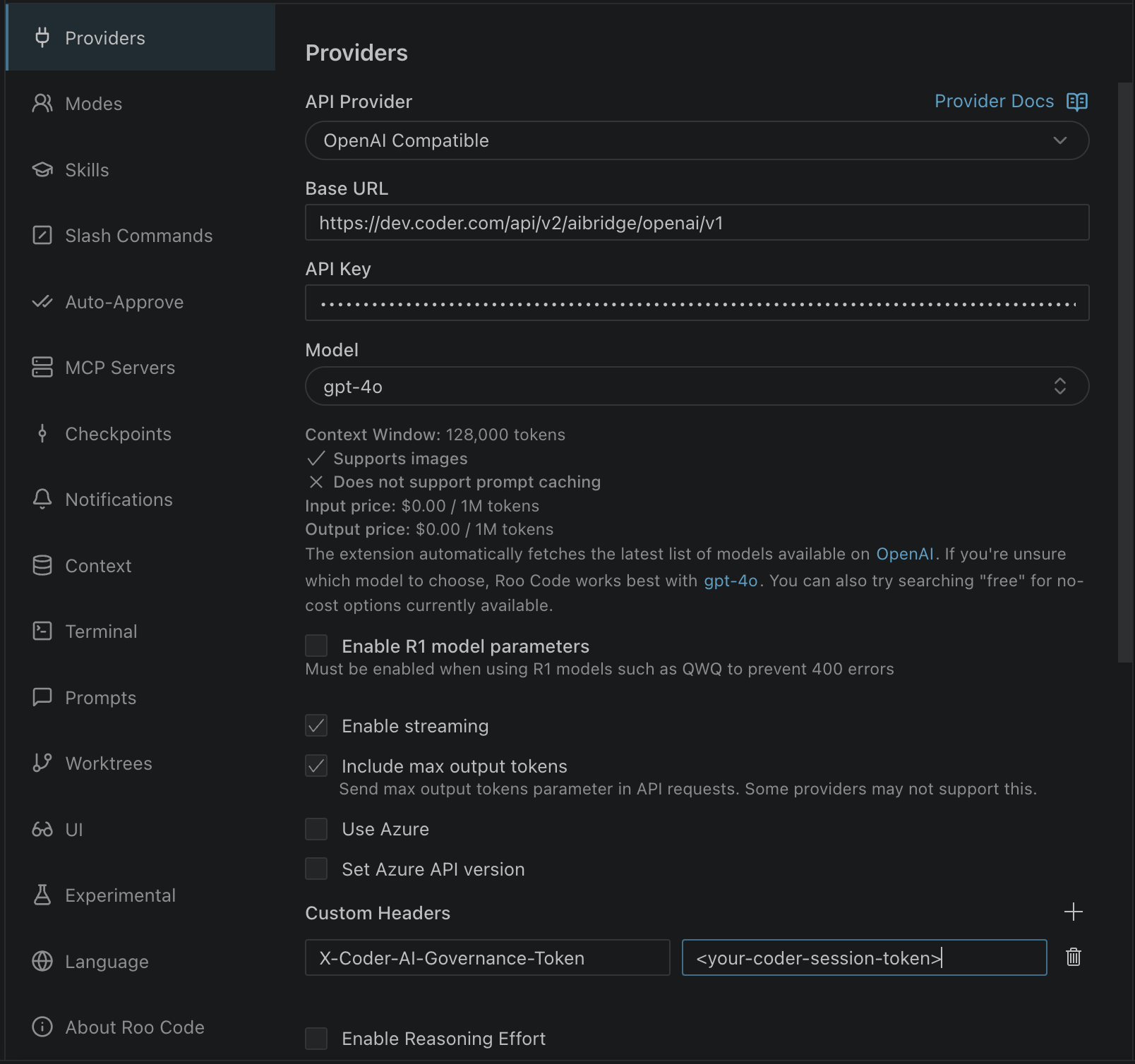Add a new custom header with plus button
Image resolution: width=1135 pixels, height=1064 pixels.
1073,912
